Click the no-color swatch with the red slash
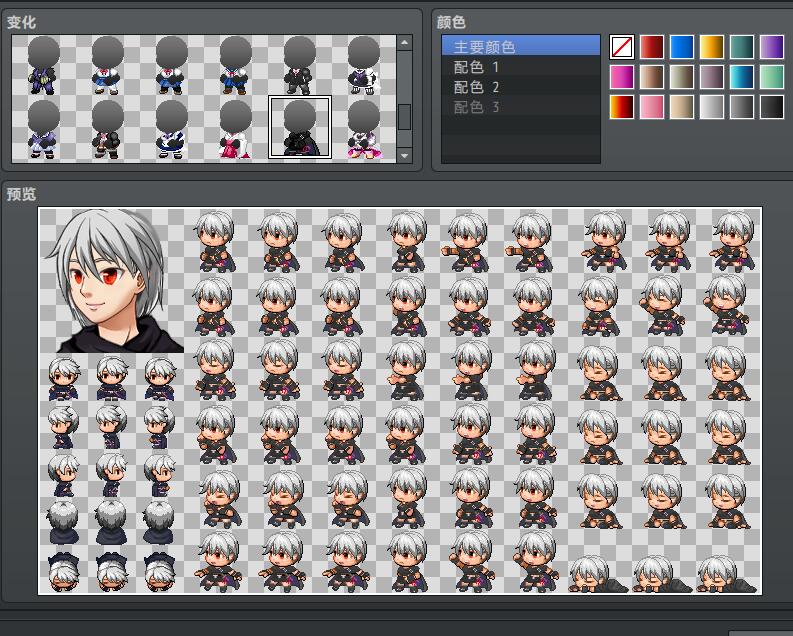793x636 pixels. [622, 47]
